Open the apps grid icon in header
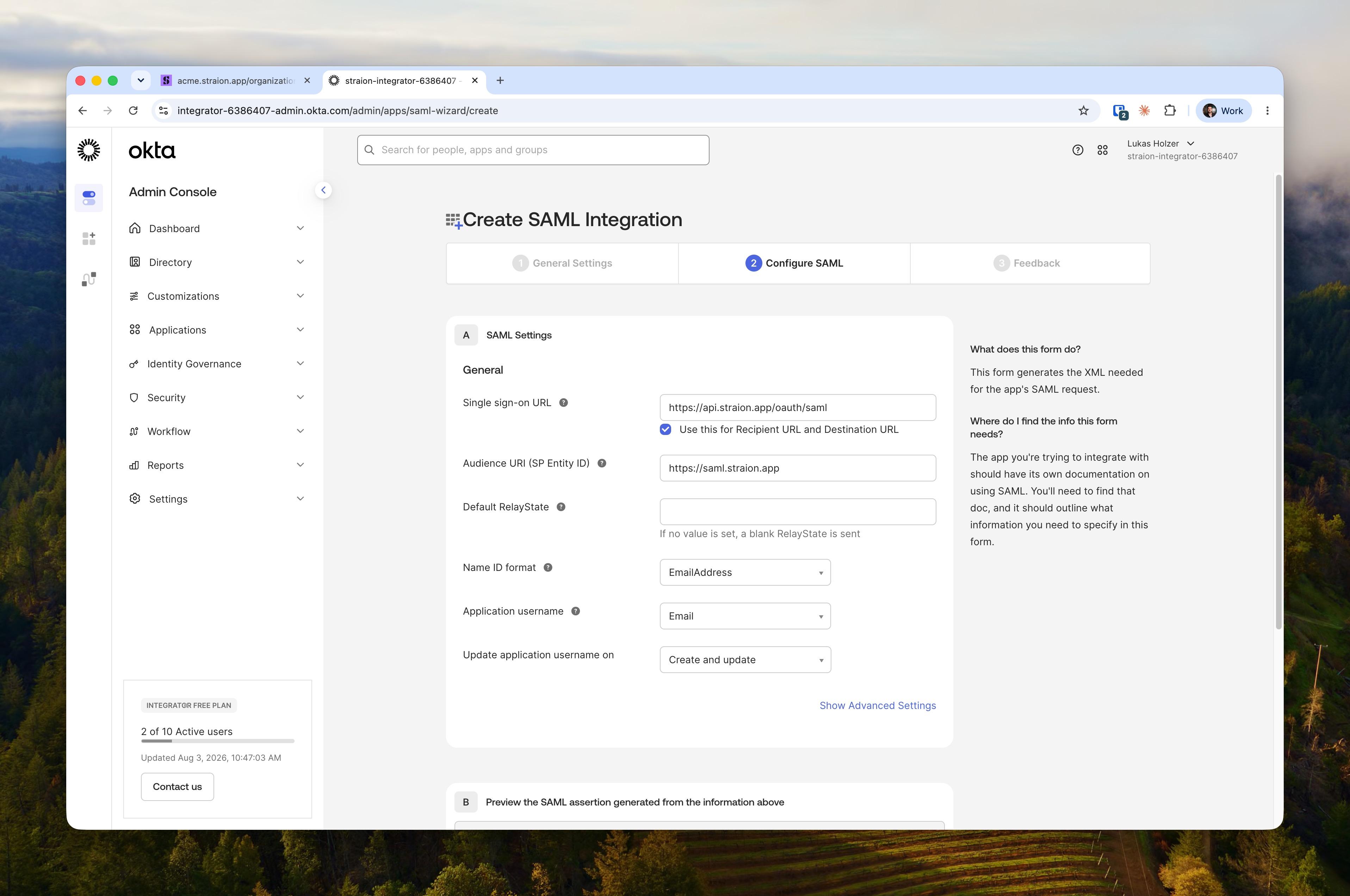This screenshot has height=896, width=1350. point(1103,150)
